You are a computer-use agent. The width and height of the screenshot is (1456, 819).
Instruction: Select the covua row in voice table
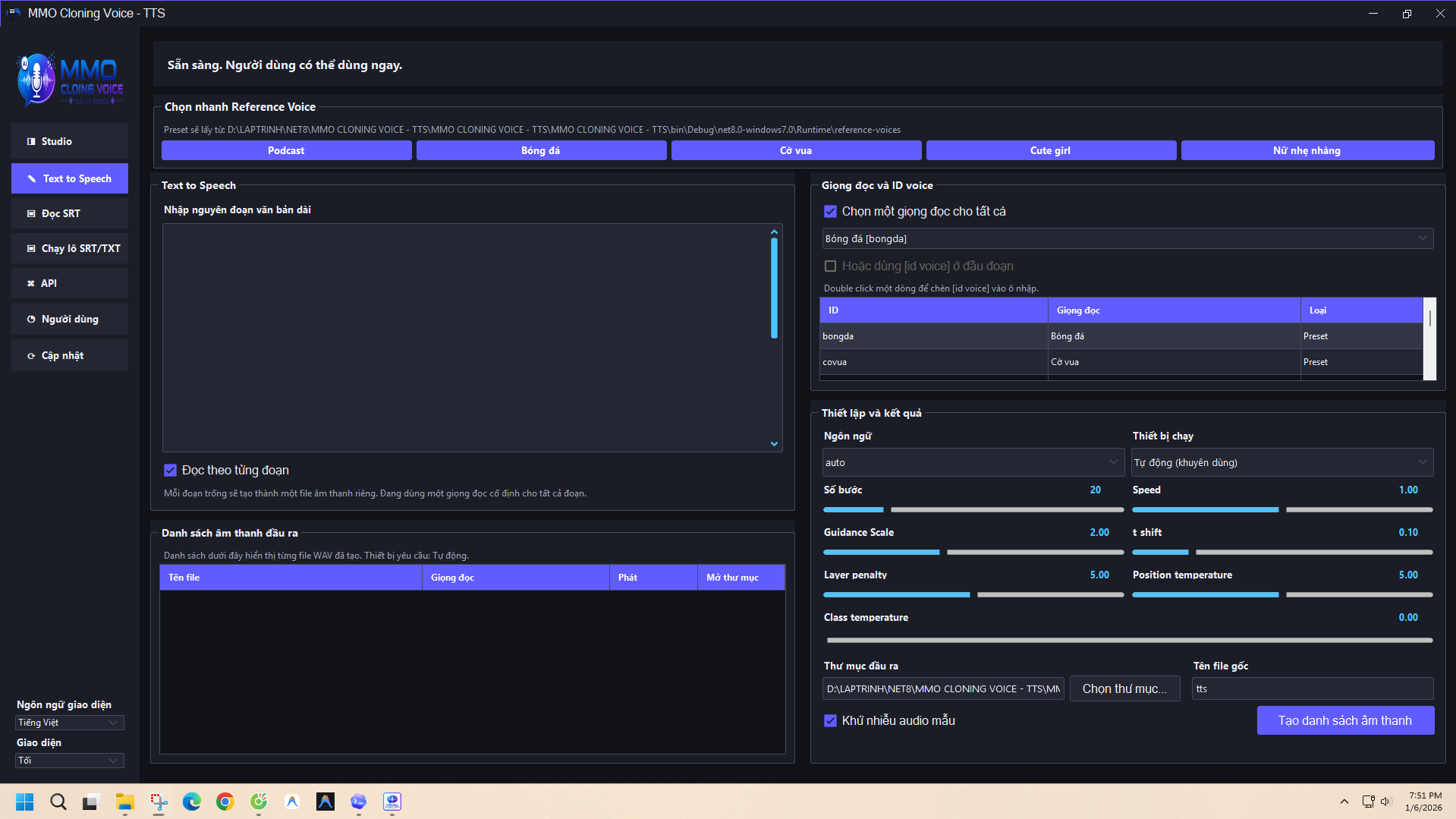tap(1121, 362)
